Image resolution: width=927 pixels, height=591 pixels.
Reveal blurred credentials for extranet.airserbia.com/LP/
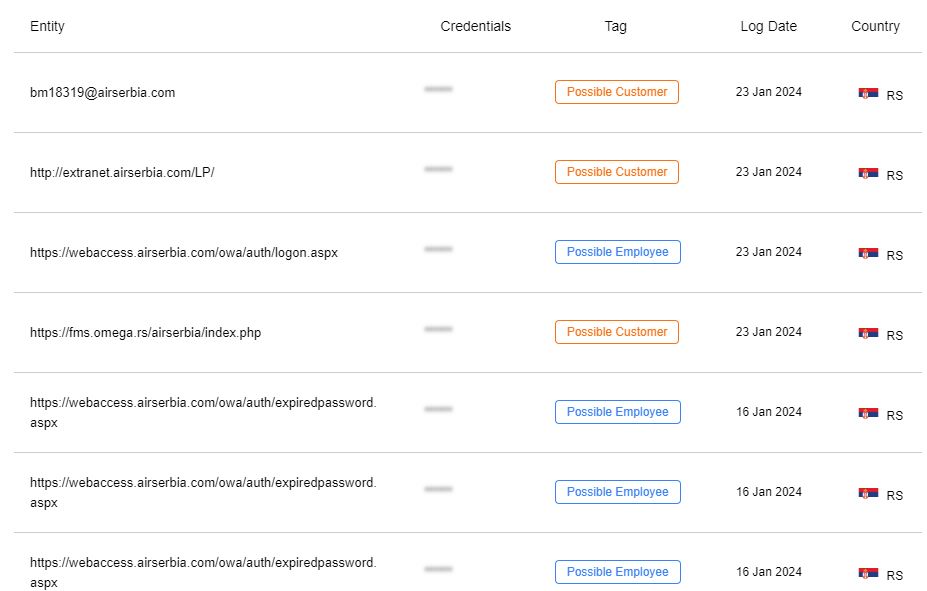click(x=438, y=169)
